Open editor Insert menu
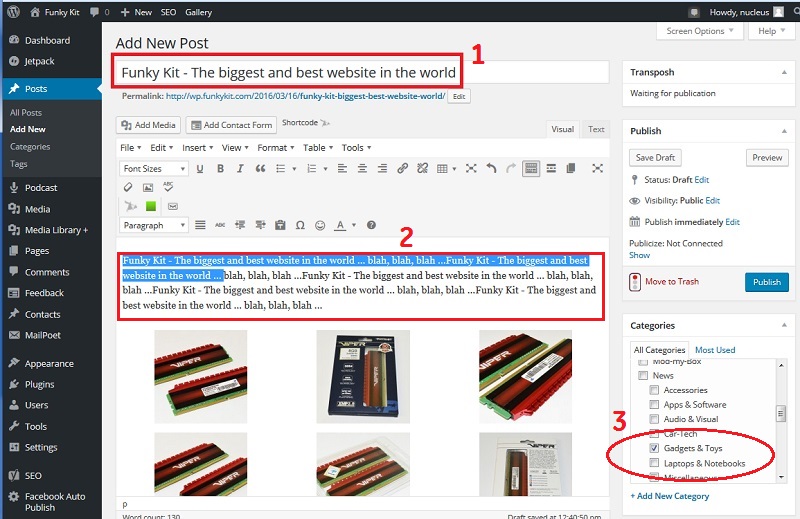This screenshot has width=800, height=519. (197, 148)
